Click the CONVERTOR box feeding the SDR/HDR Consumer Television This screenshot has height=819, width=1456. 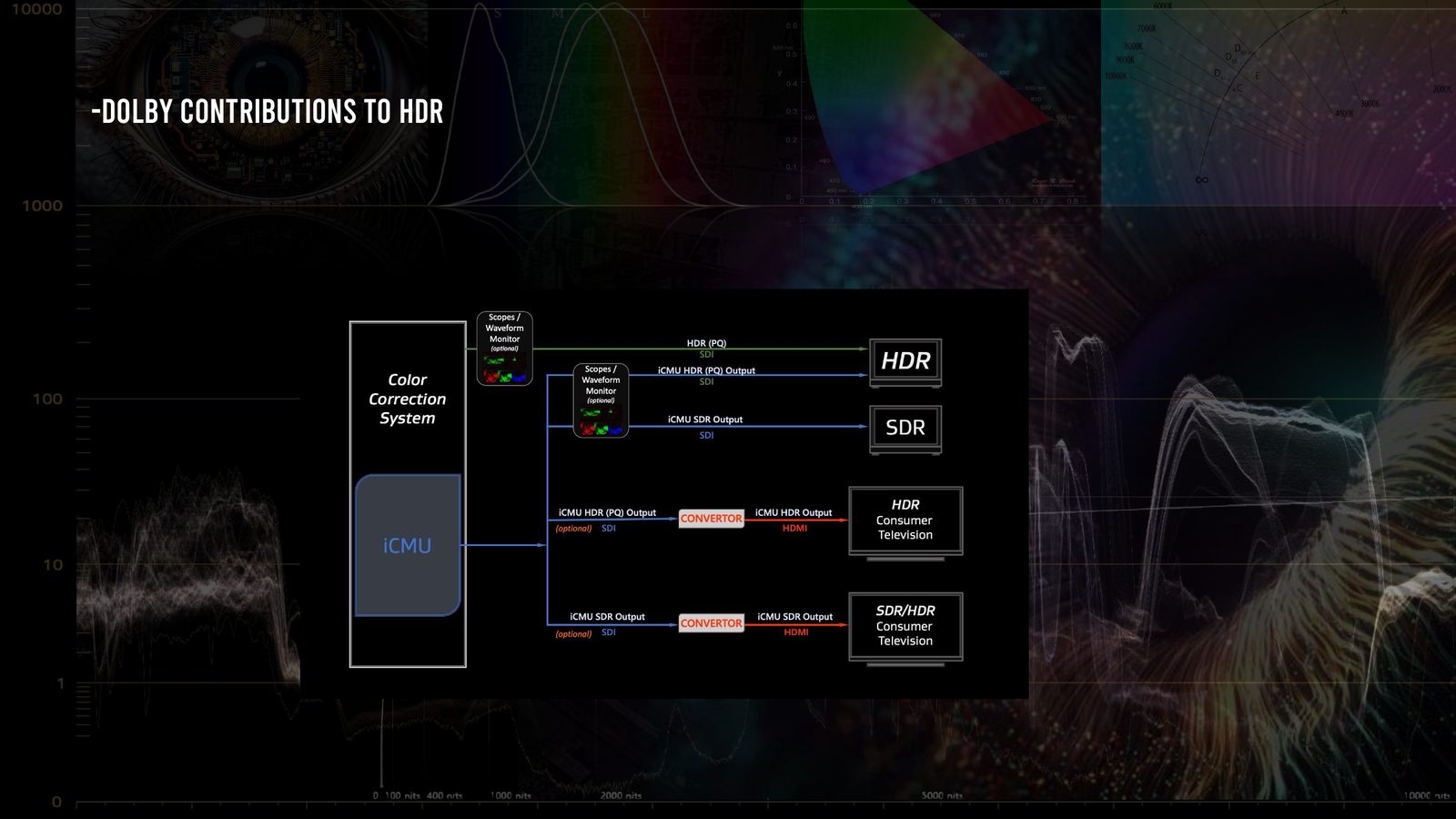tap(712, 623)
